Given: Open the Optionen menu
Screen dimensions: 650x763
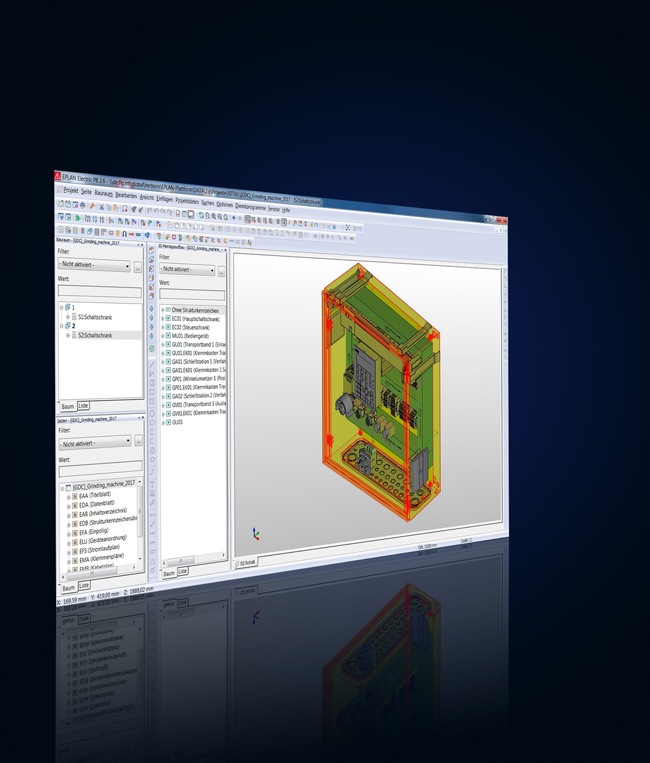Looking at the screenshot, I should point(224,204).
